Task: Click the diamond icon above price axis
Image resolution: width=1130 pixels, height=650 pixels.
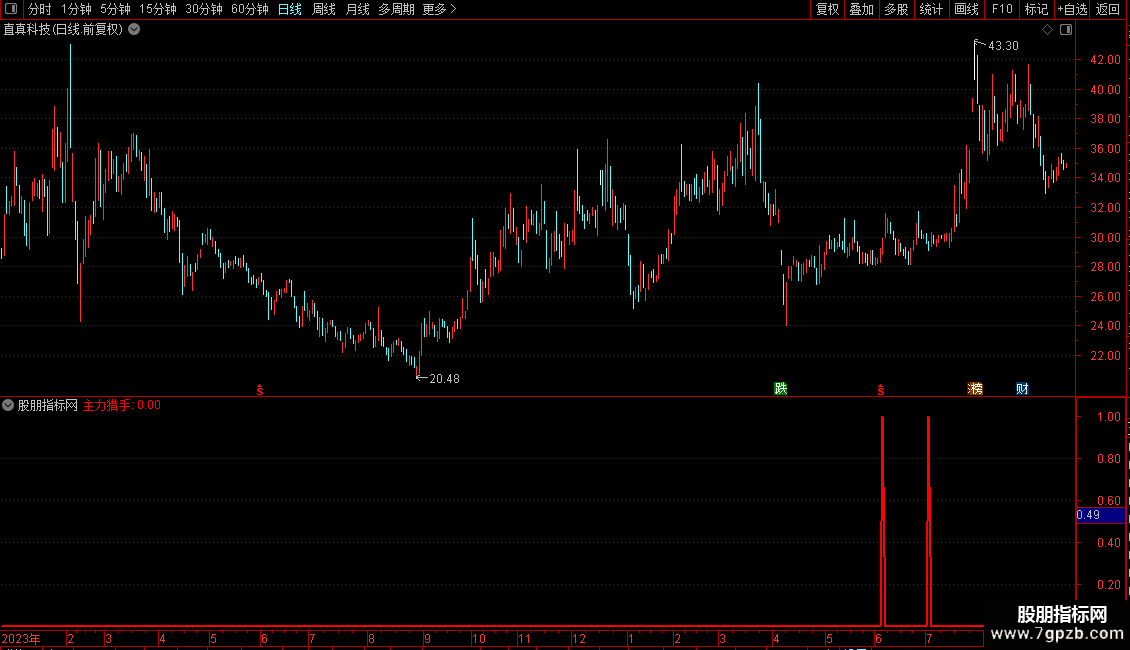Action: pos(1048,30)
